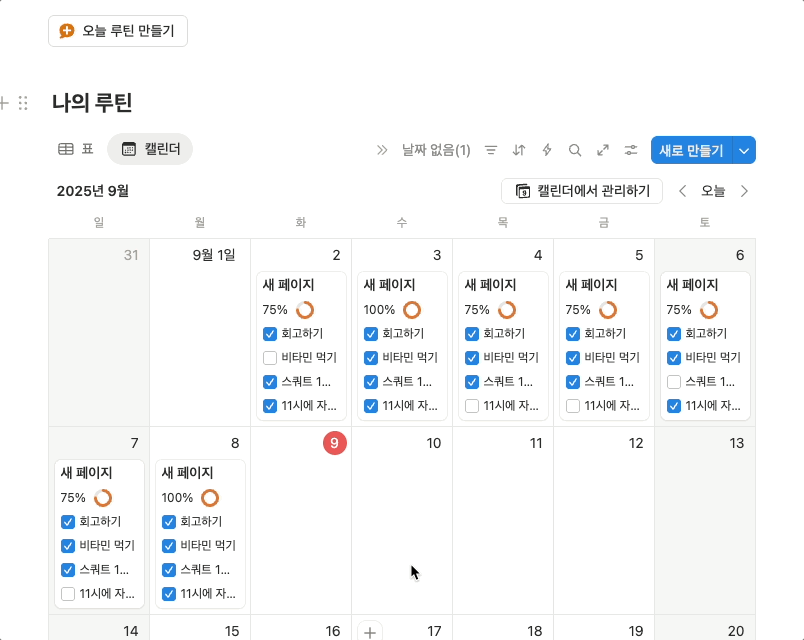Go to previous month with left chevron
Screen dimensions: 804x640
click(683, 191)
